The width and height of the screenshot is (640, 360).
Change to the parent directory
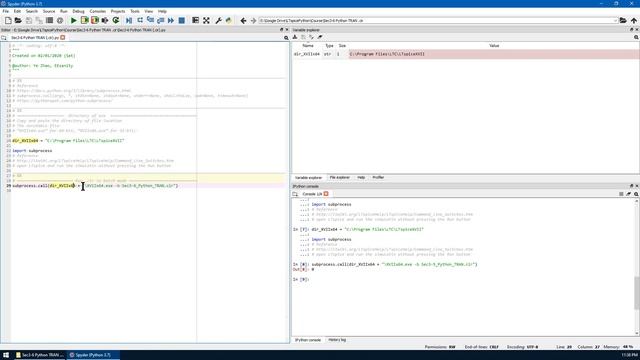(633, 20)
